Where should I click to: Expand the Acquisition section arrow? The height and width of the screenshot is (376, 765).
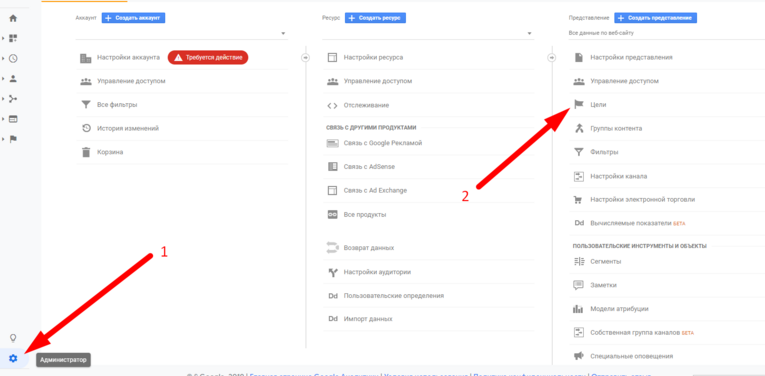[x=3, y=99]
